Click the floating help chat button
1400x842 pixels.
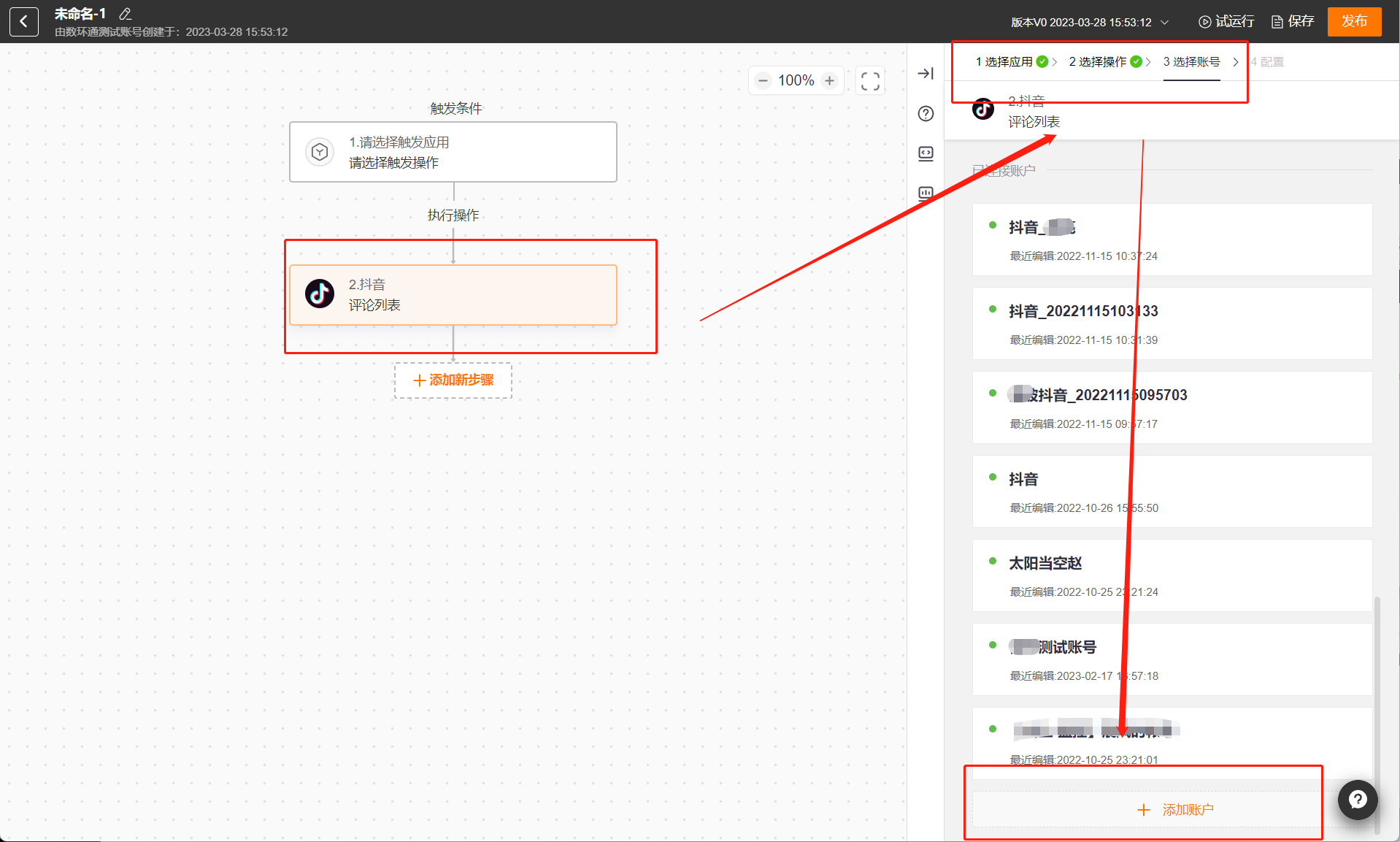pyautogui.click(x=1357, y=800)
